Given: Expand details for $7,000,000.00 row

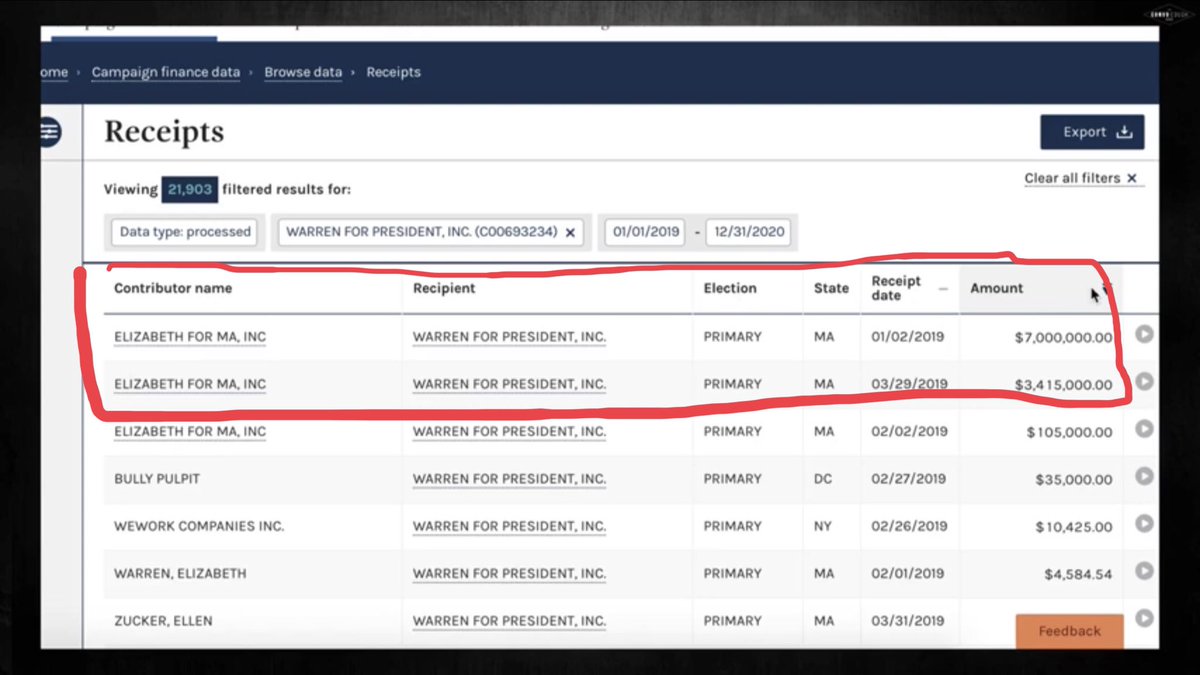Looking at the screenshot, I should pyautogui.click(x=1144, y=334).
